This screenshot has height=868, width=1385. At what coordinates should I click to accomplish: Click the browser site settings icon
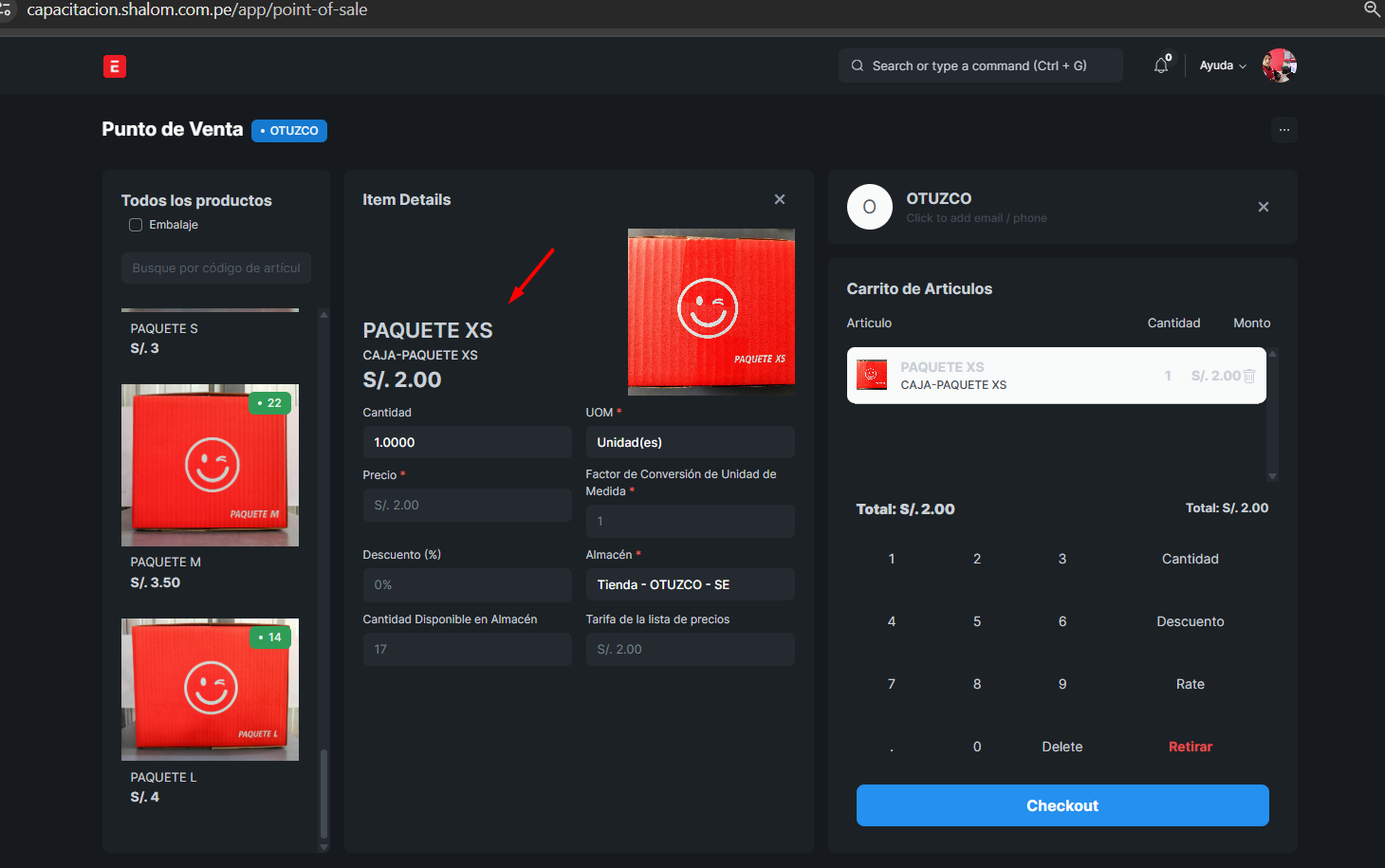[x=6, y=9]
